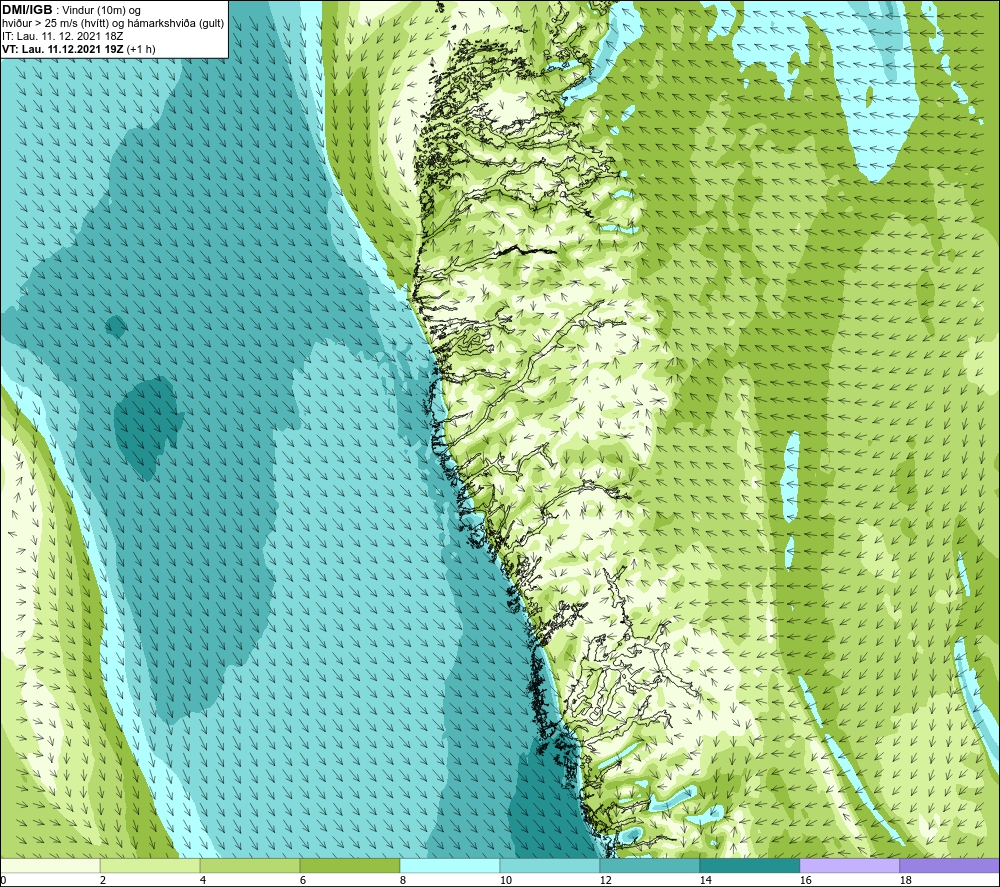Click the 16–18 m/s light purple color swatch
Screen dimensions: 1000x887
[849, 866]
